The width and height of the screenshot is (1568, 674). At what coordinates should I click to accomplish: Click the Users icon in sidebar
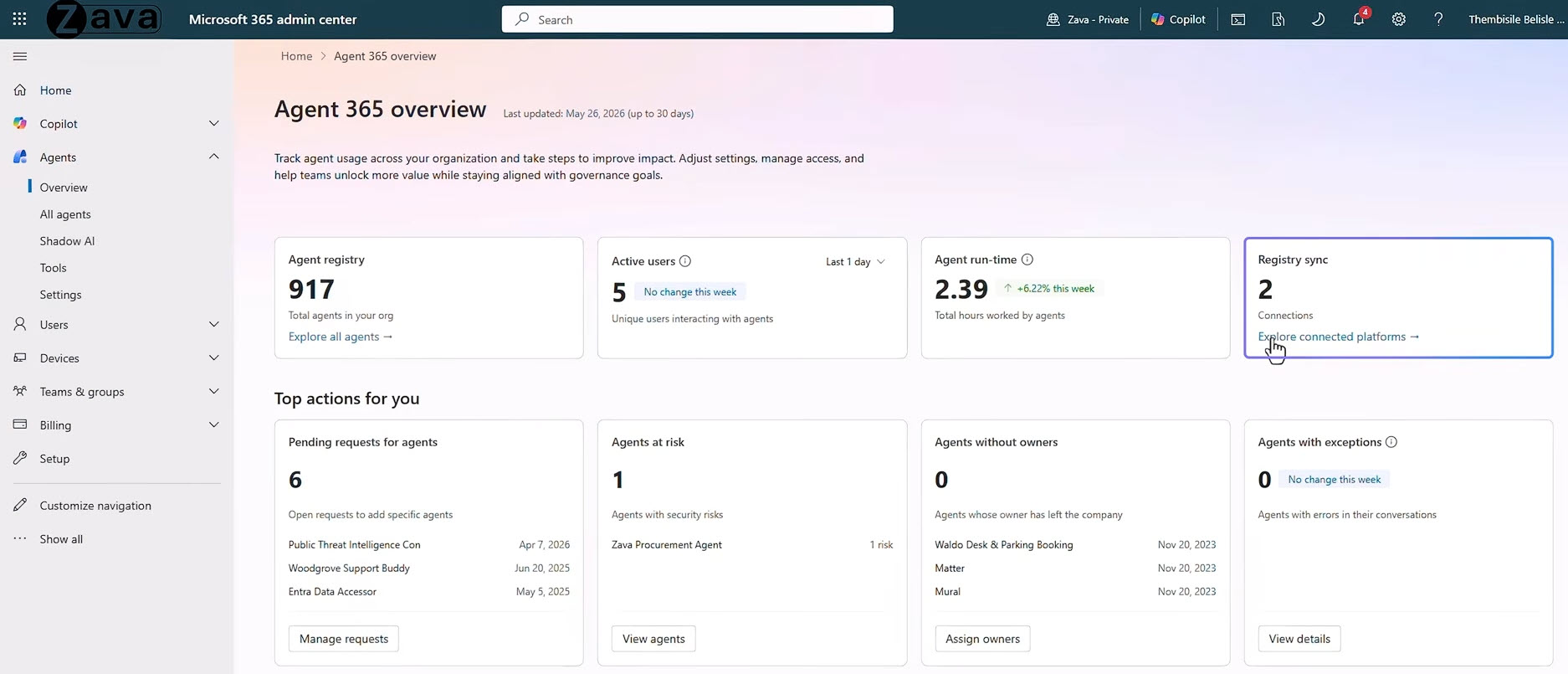click(x=20, y=324)
